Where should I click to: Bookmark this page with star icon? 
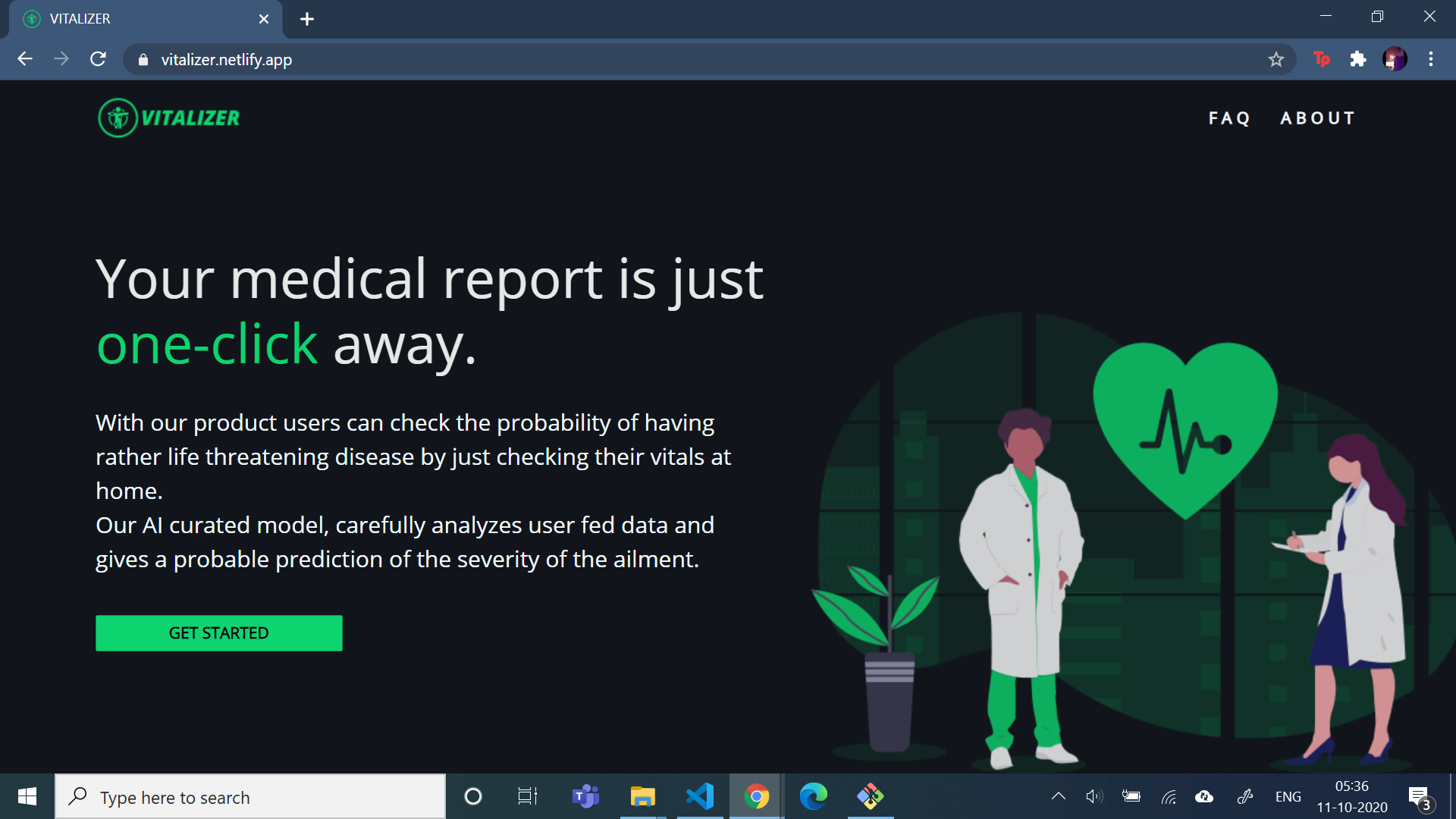[x=1276, y=59]
